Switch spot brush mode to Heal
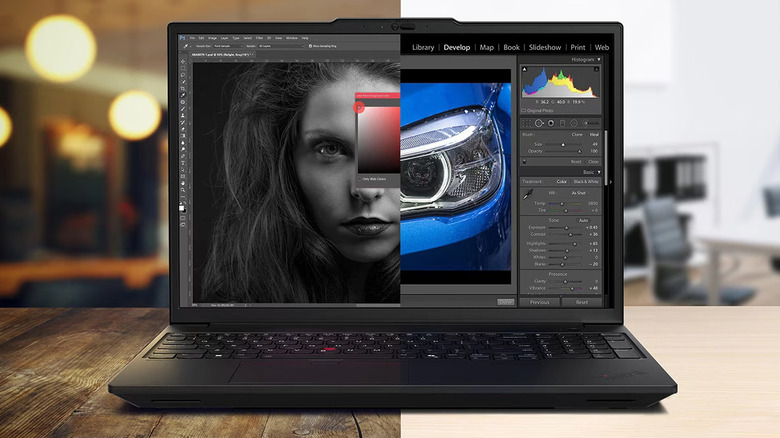This screenshot has width=780, height=438. click(594, 134)
